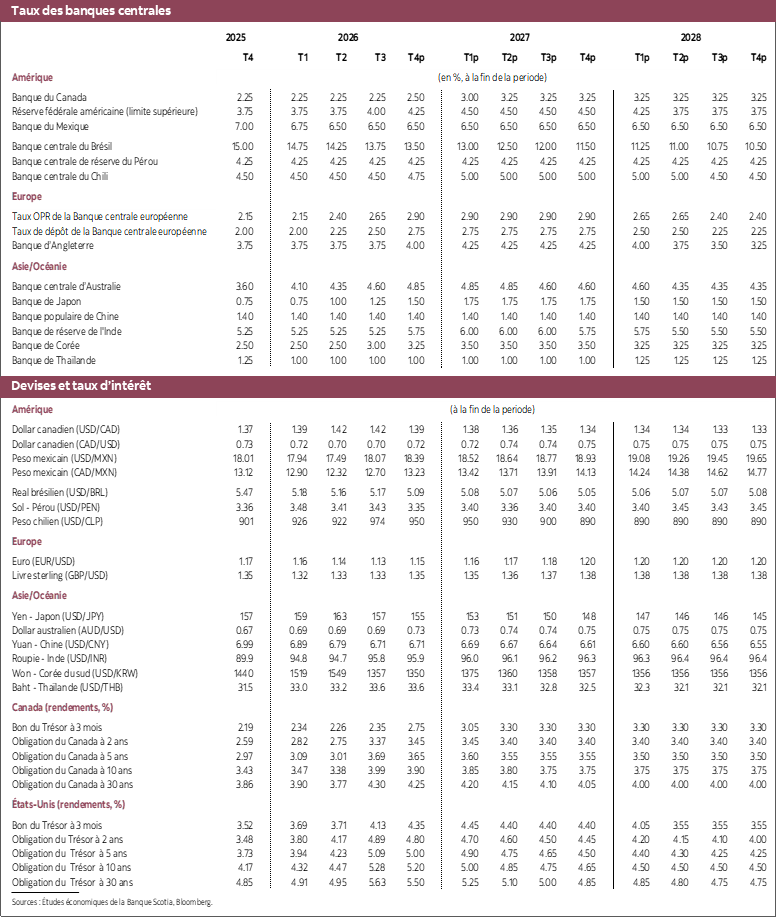Screen dimensions: 777x917
Task: Click 'Peso mexicain (CAD/MXN)' row label
Action: pos(64,473)
